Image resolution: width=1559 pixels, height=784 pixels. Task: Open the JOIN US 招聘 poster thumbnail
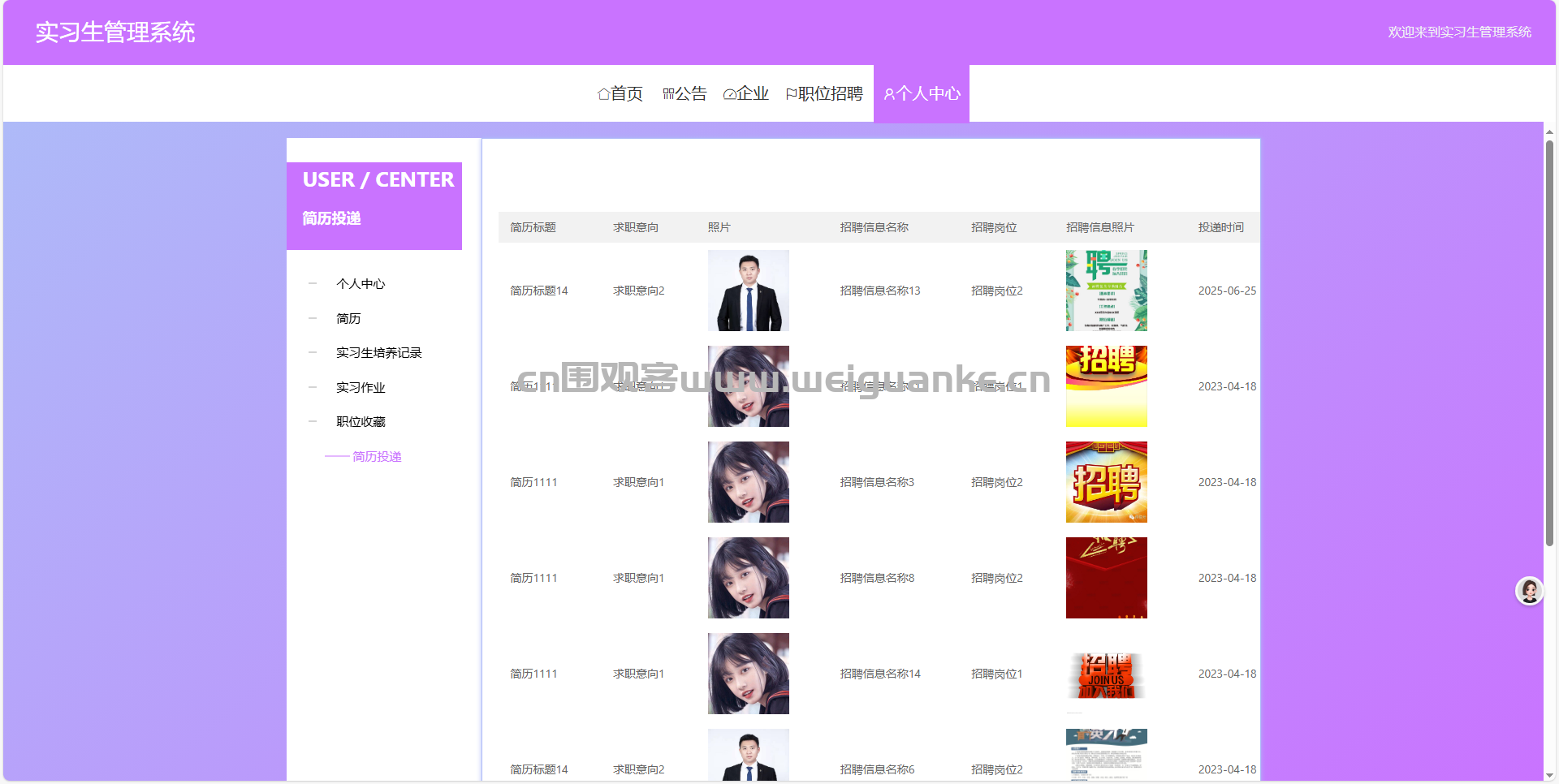(x=1107, y=674)
